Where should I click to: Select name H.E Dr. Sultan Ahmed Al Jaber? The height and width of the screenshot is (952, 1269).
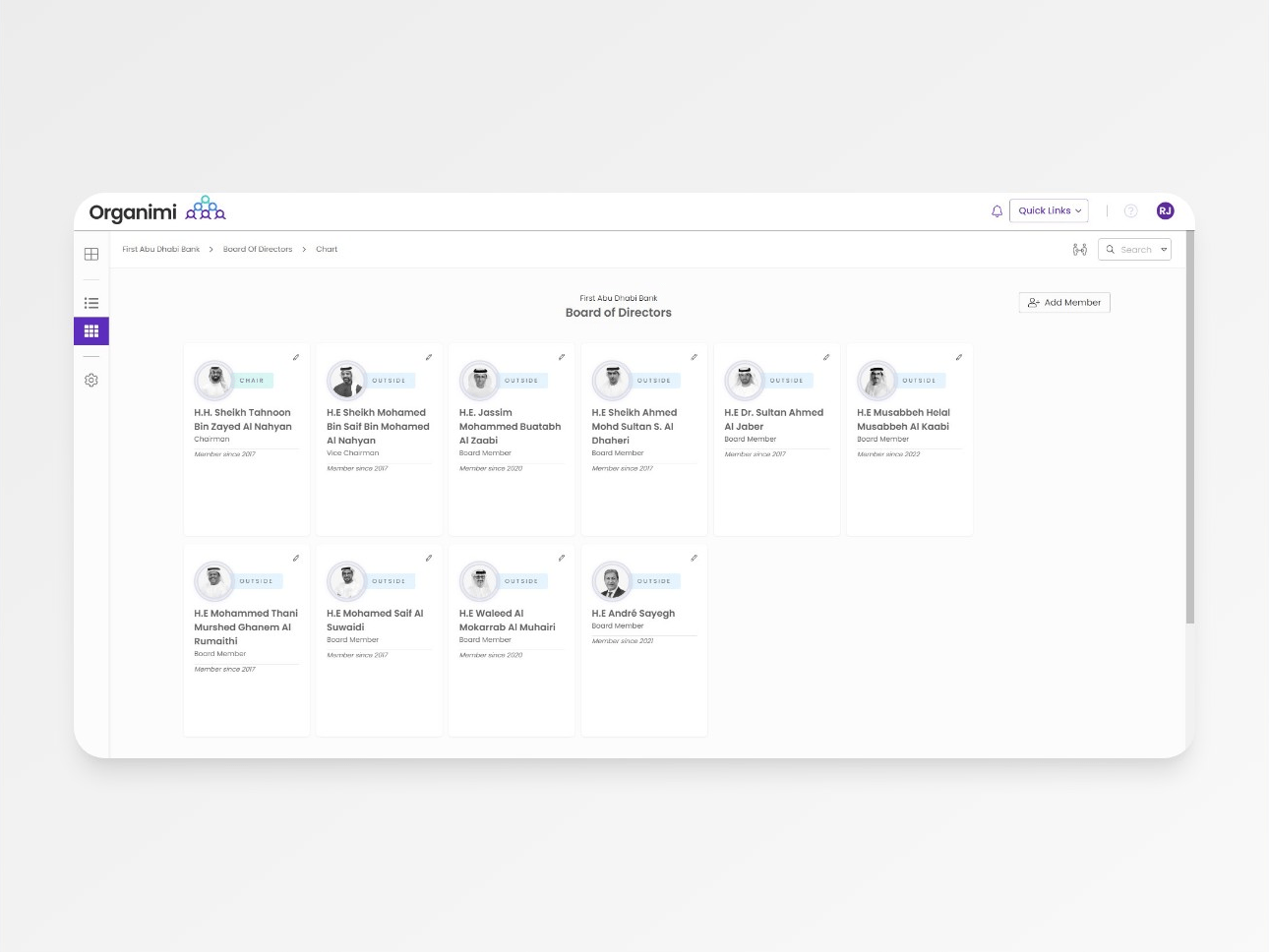click(x=774, y=420)
